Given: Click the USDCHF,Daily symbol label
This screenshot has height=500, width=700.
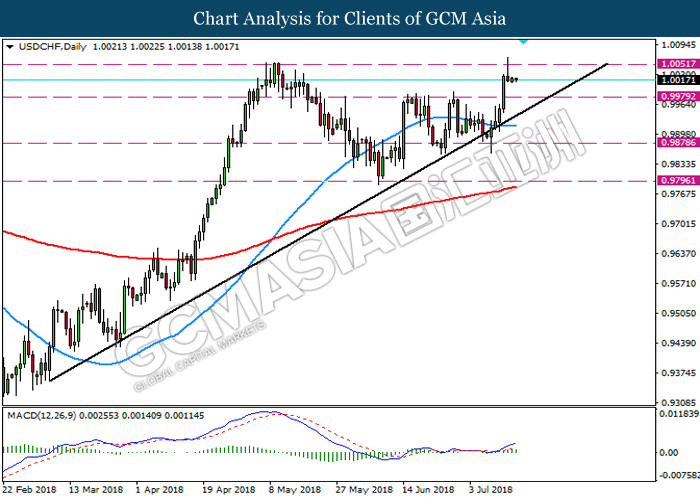Looking at the screenshot, I should click(x=53, y=46).
